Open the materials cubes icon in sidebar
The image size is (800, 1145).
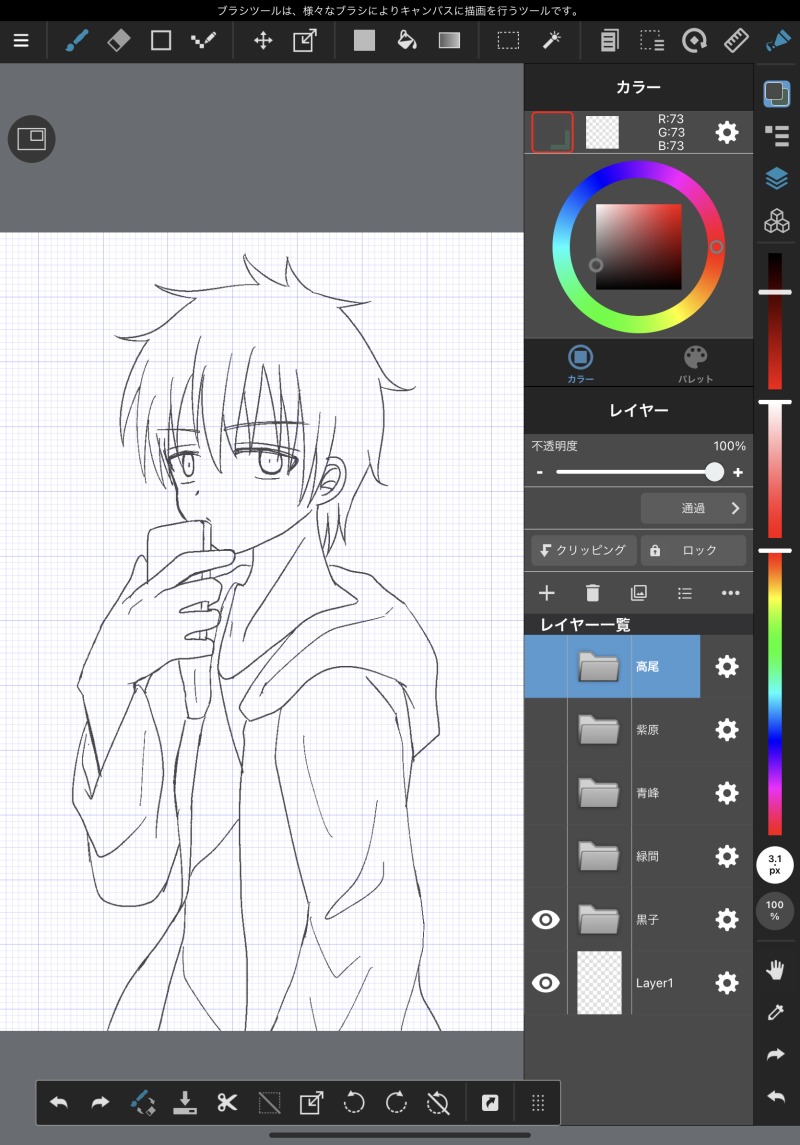(777, 221)
